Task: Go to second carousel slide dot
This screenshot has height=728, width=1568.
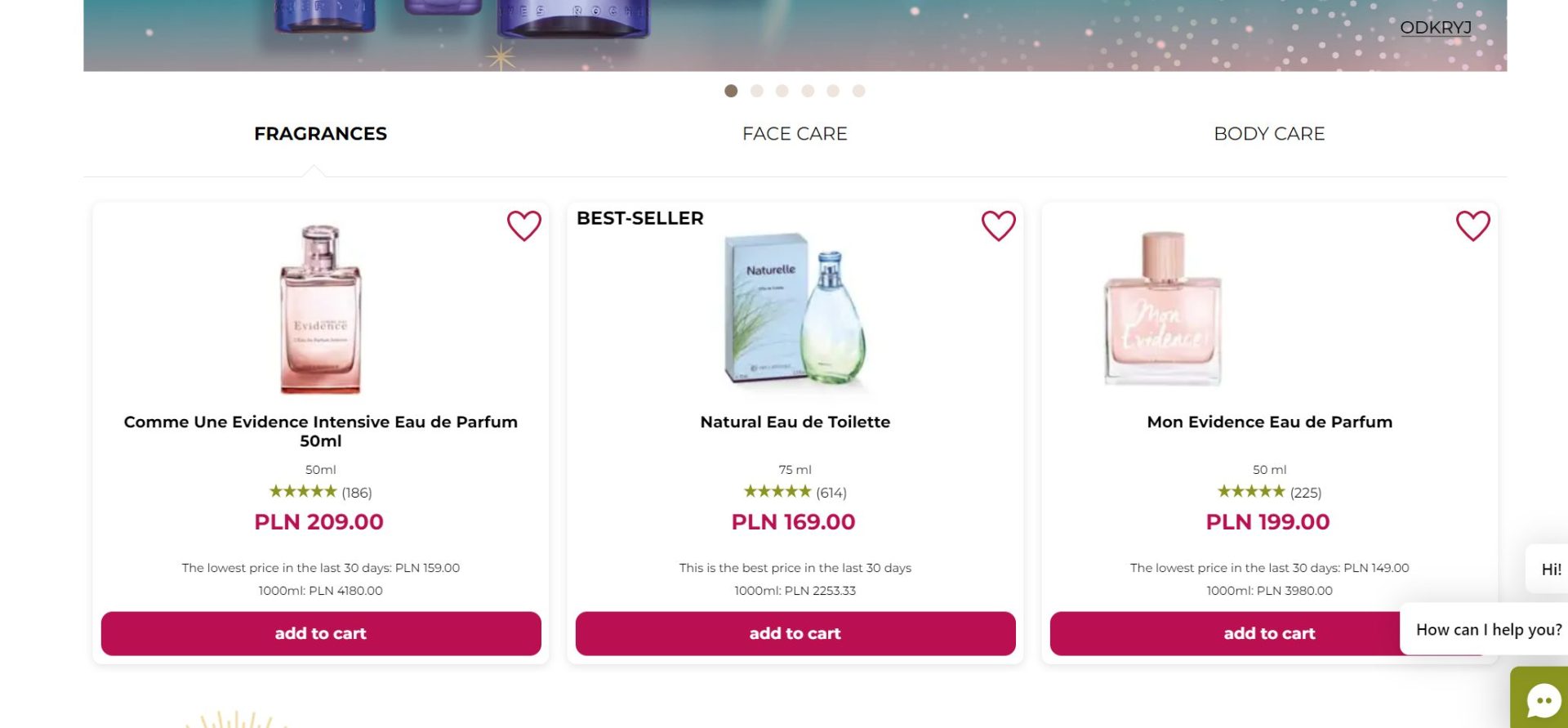Action: pos(757,91)
